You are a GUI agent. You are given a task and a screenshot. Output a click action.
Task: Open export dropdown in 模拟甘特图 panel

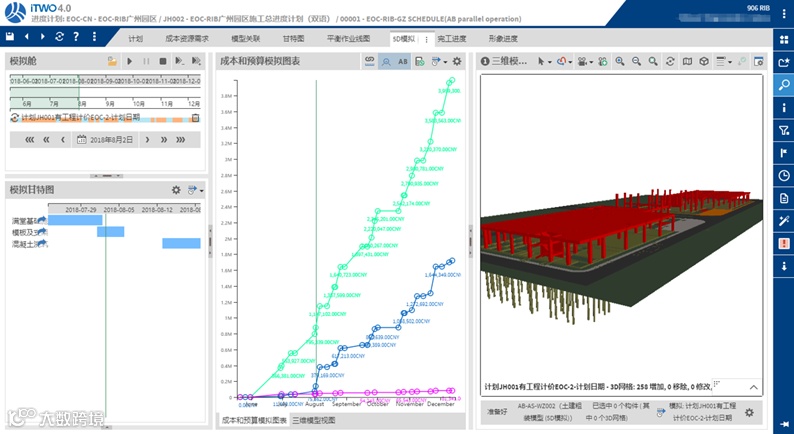[195, 190]
